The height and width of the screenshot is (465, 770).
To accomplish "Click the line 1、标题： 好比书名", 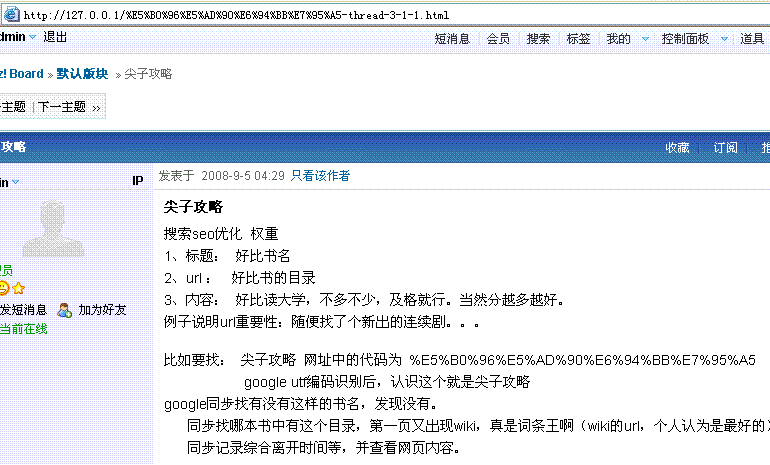I will point(227,256).
